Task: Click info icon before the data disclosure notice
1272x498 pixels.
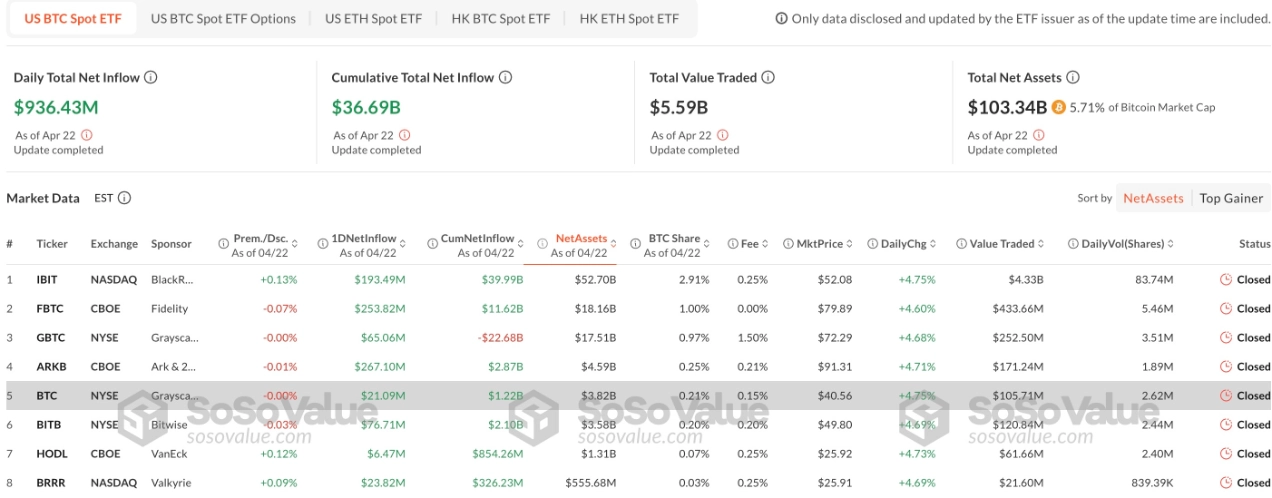Action: point(781,19)
